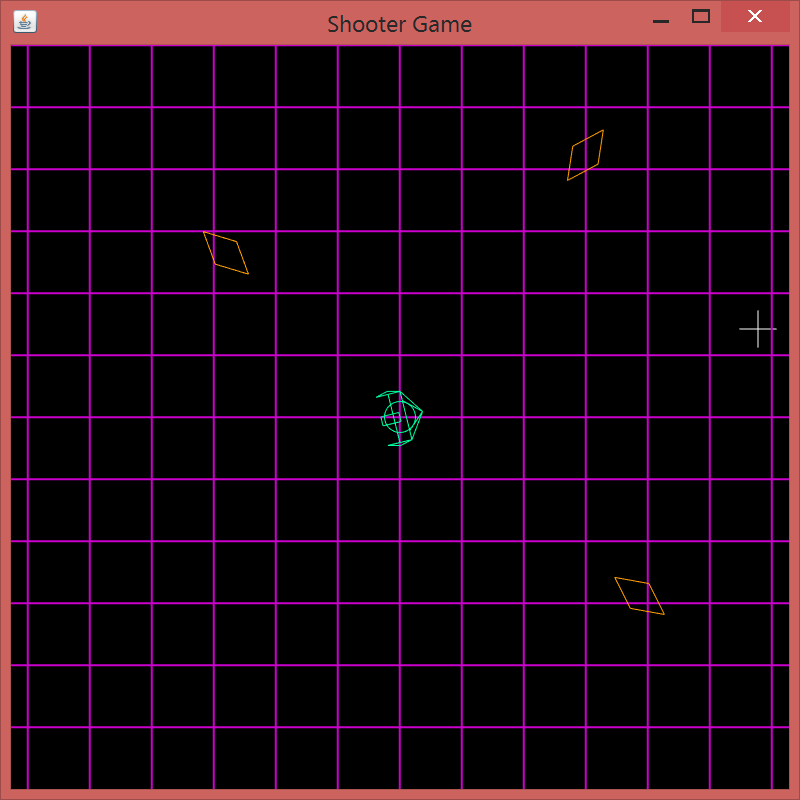Close the Shooter Game window
The image size is (800, 800).
click(x=755, y=16)
